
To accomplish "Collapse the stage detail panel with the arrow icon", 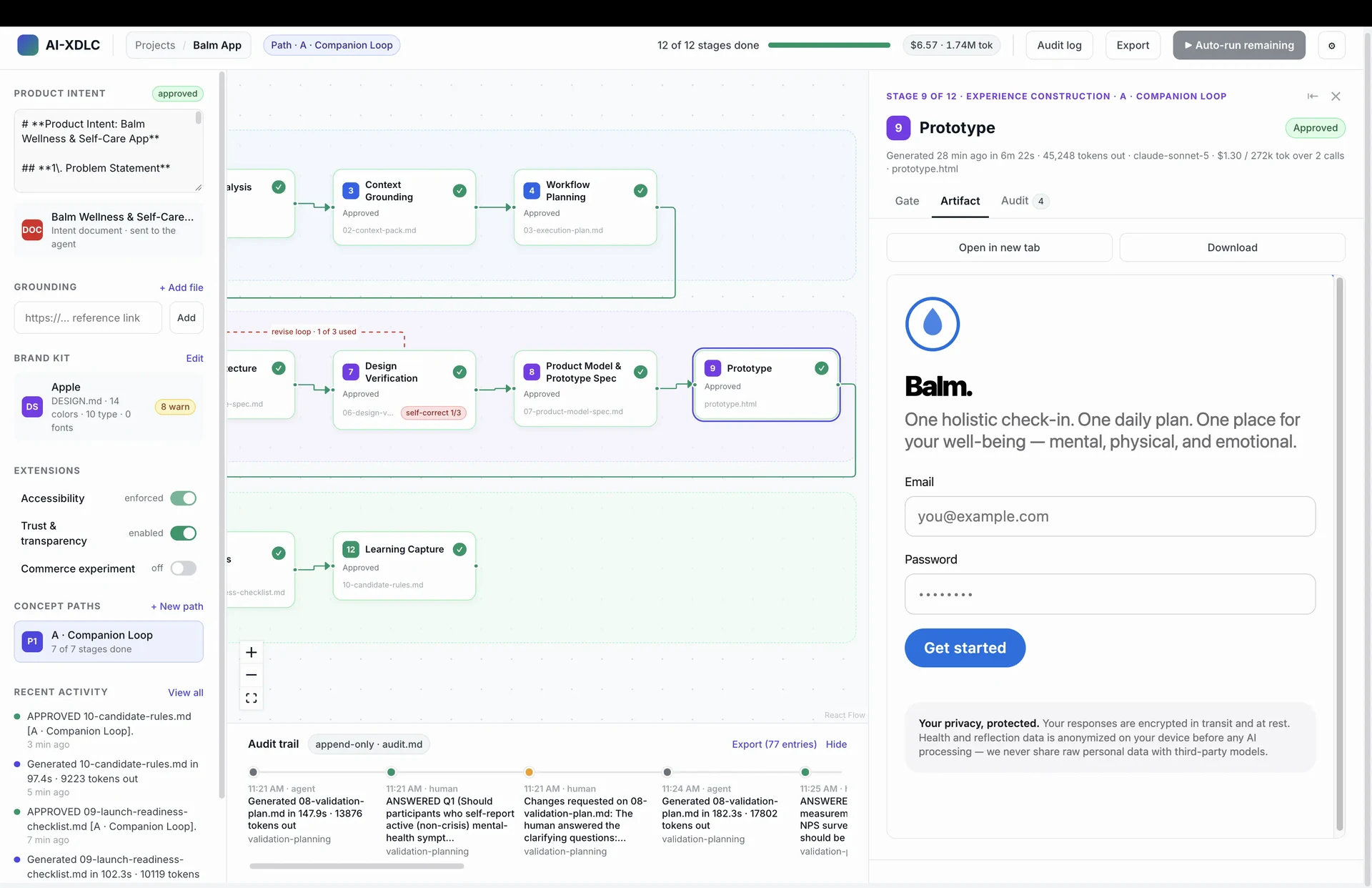I will pyautogui.click(x=1313, y=96).
